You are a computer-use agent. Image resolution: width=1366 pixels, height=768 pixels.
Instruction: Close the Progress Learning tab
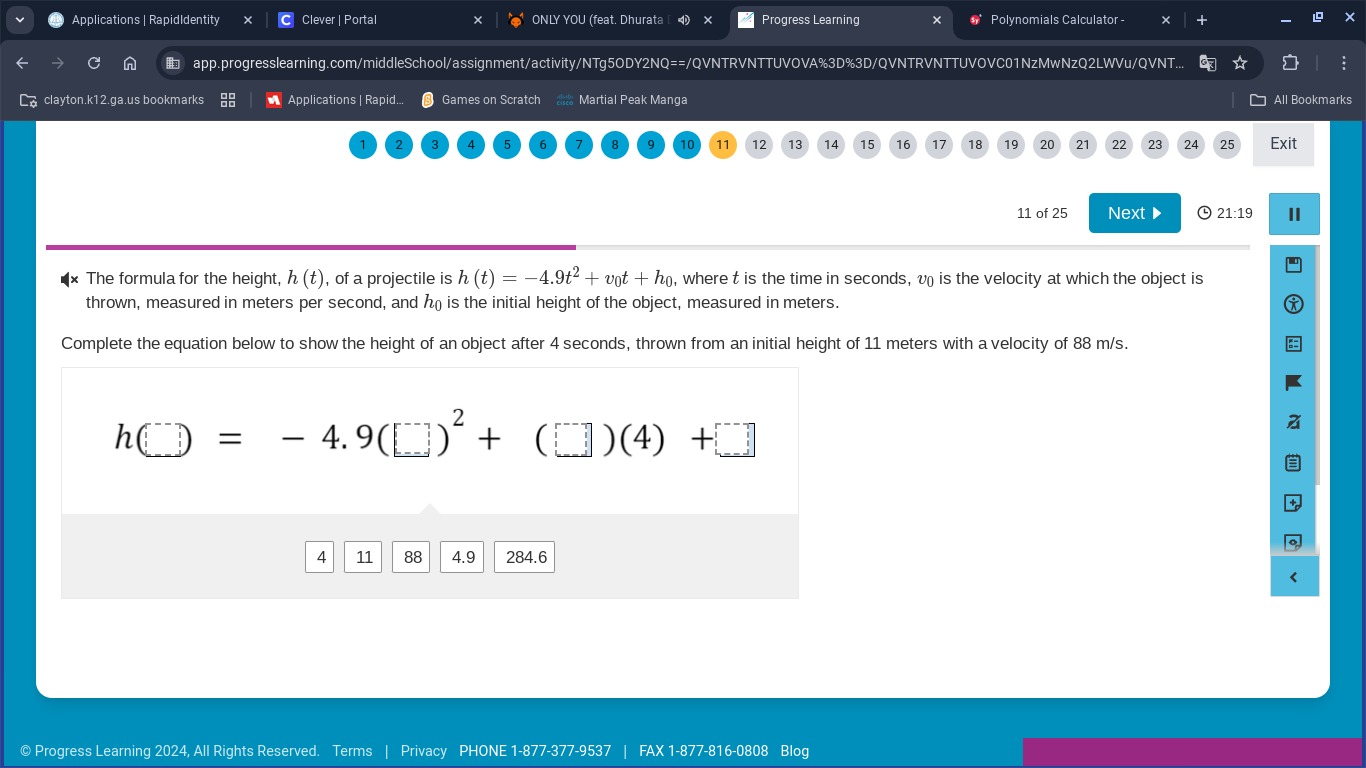pos(937,20)
